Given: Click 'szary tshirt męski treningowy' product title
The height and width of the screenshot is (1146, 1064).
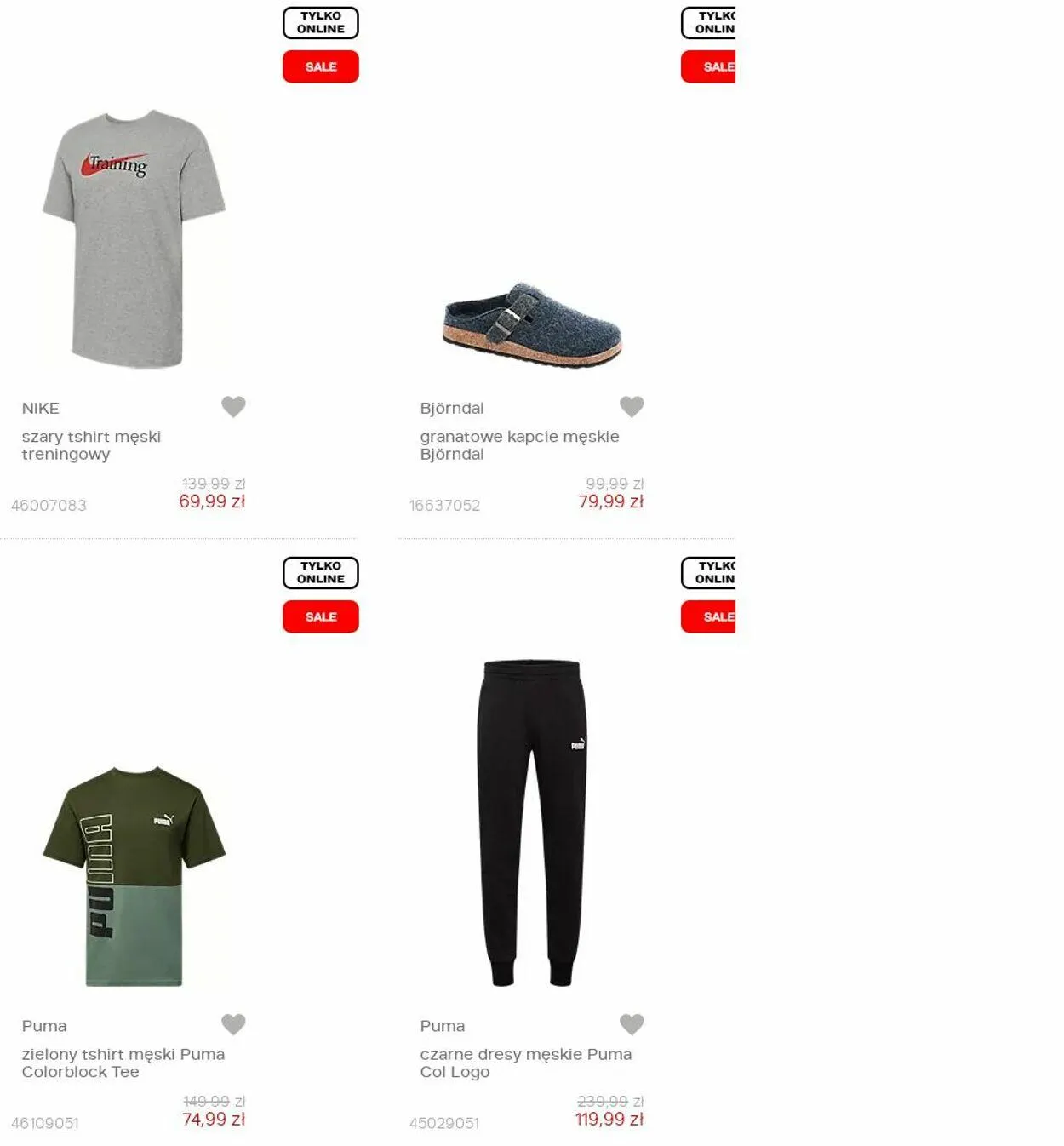Looking at the screenshot, I should 91,445.
